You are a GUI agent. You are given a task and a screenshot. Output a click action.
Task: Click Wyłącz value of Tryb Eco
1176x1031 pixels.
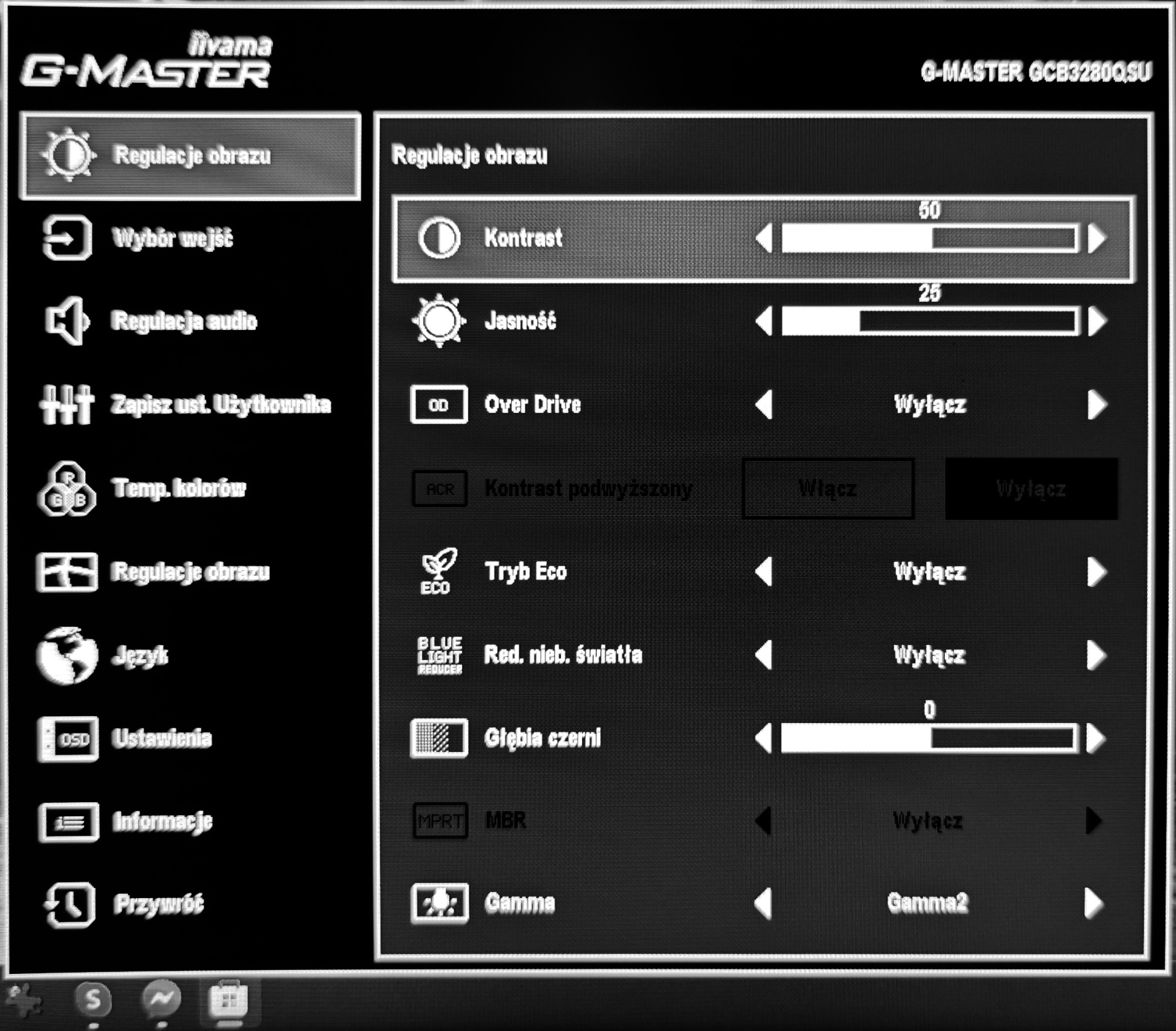tap(929, 572)
